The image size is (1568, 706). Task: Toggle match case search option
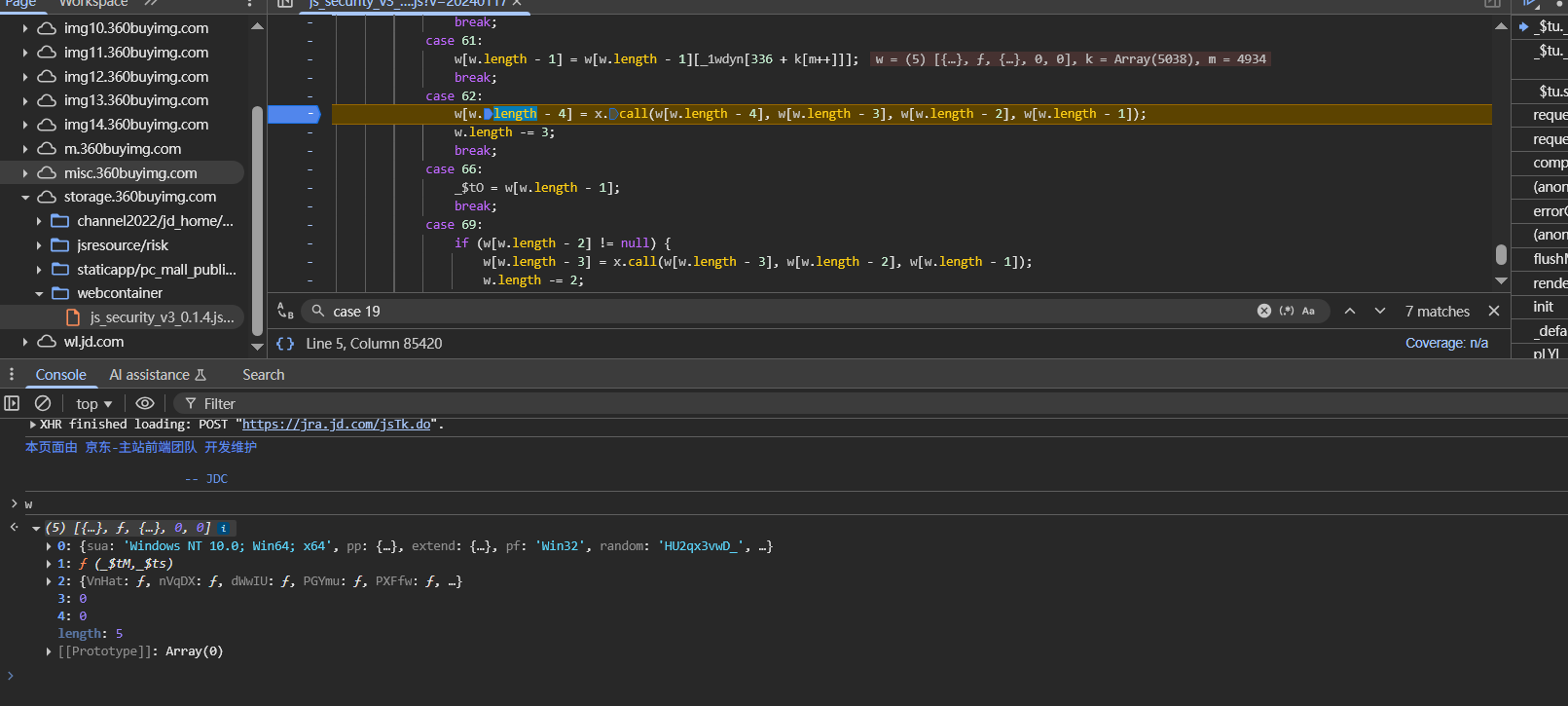point(1308,311)
